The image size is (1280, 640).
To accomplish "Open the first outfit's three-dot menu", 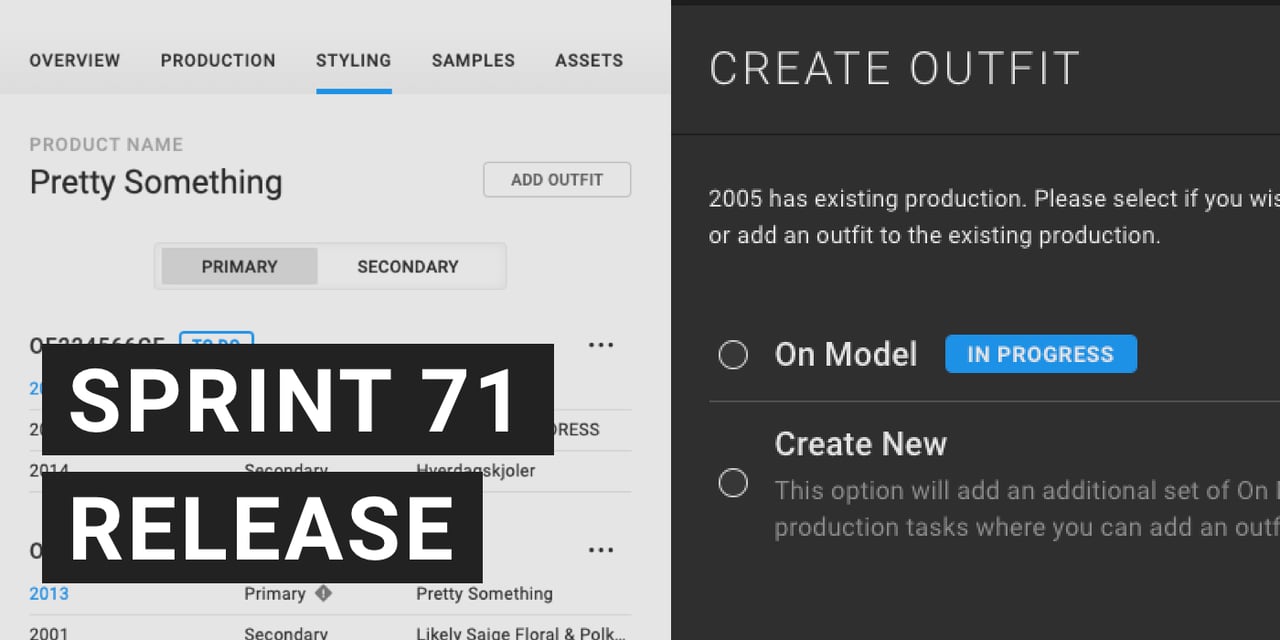I will [600, 345].
